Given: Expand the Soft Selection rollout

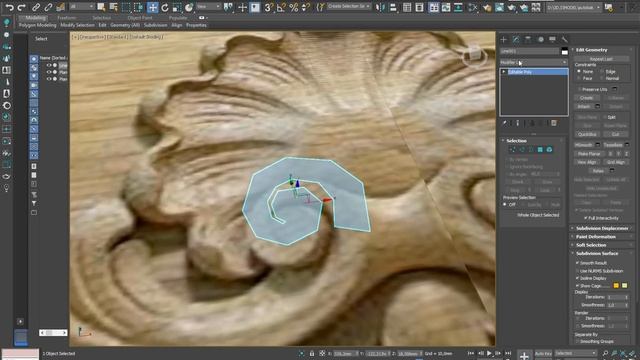Looking at the screenshot, I should (591, 245).
